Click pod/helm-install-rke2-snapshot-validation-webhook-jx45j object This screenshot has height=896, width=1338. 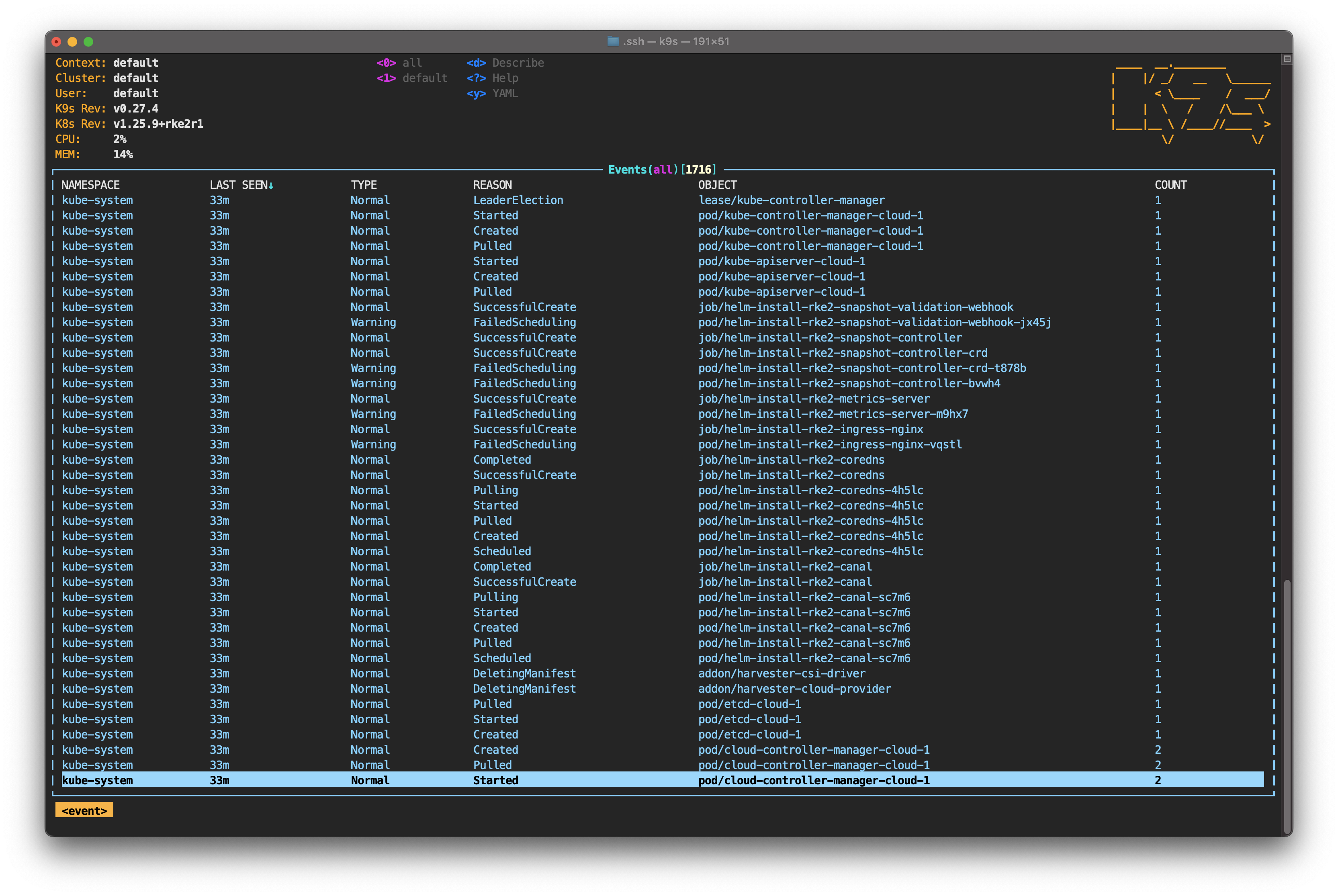pyautogui.click(x=874, y=322)
